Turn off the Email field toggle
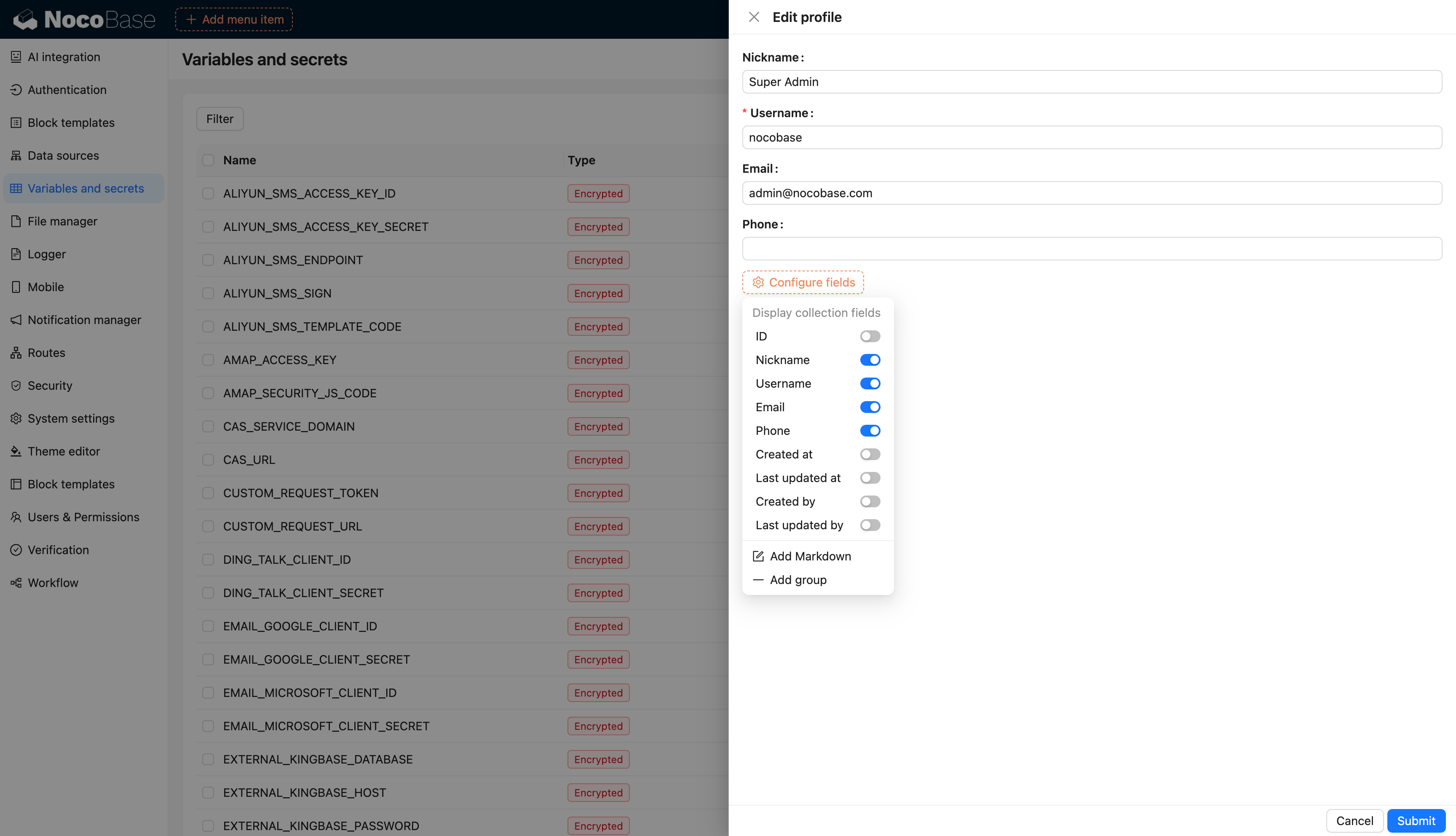1456x836 pixels. click(870, 407)
